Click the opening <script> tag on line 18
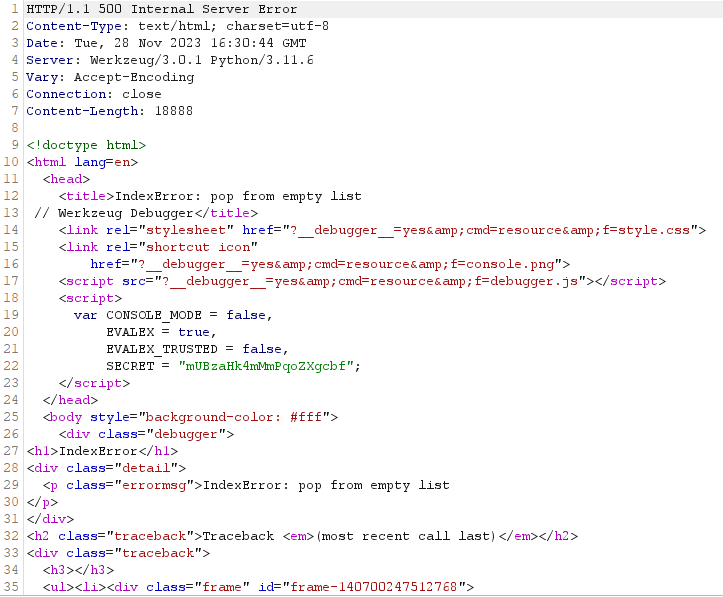 (90, 298)
